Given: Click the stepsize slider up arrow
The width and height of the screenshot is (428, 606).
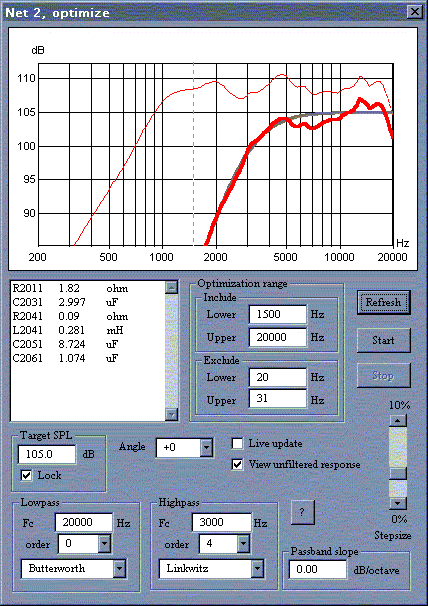Looking at the screenshot, I should [x=398, y=420].
